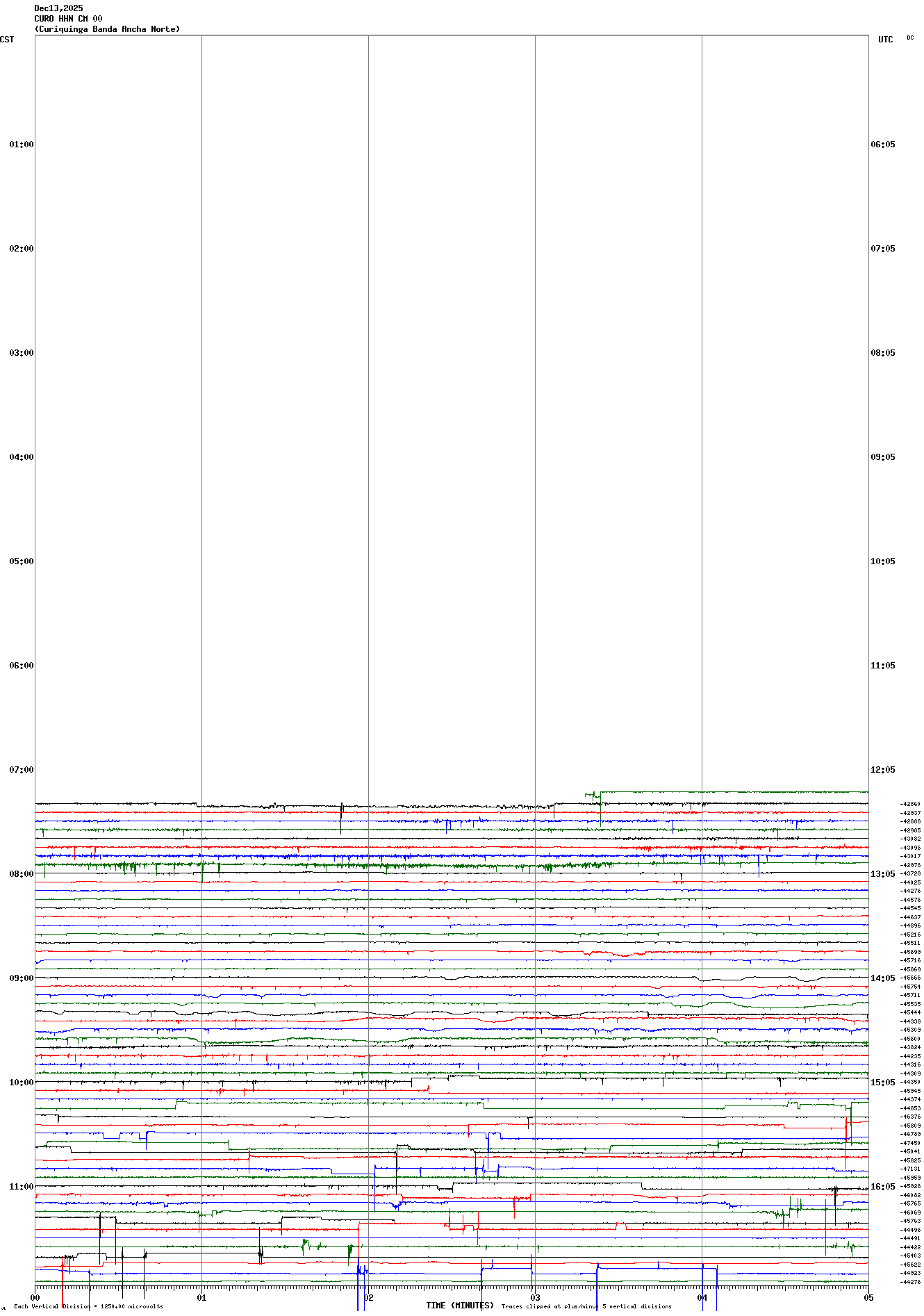This screenshot has width=924, height=1316.
Task: Click the traces clipped footnote text
Action: tap(586, 1306)
